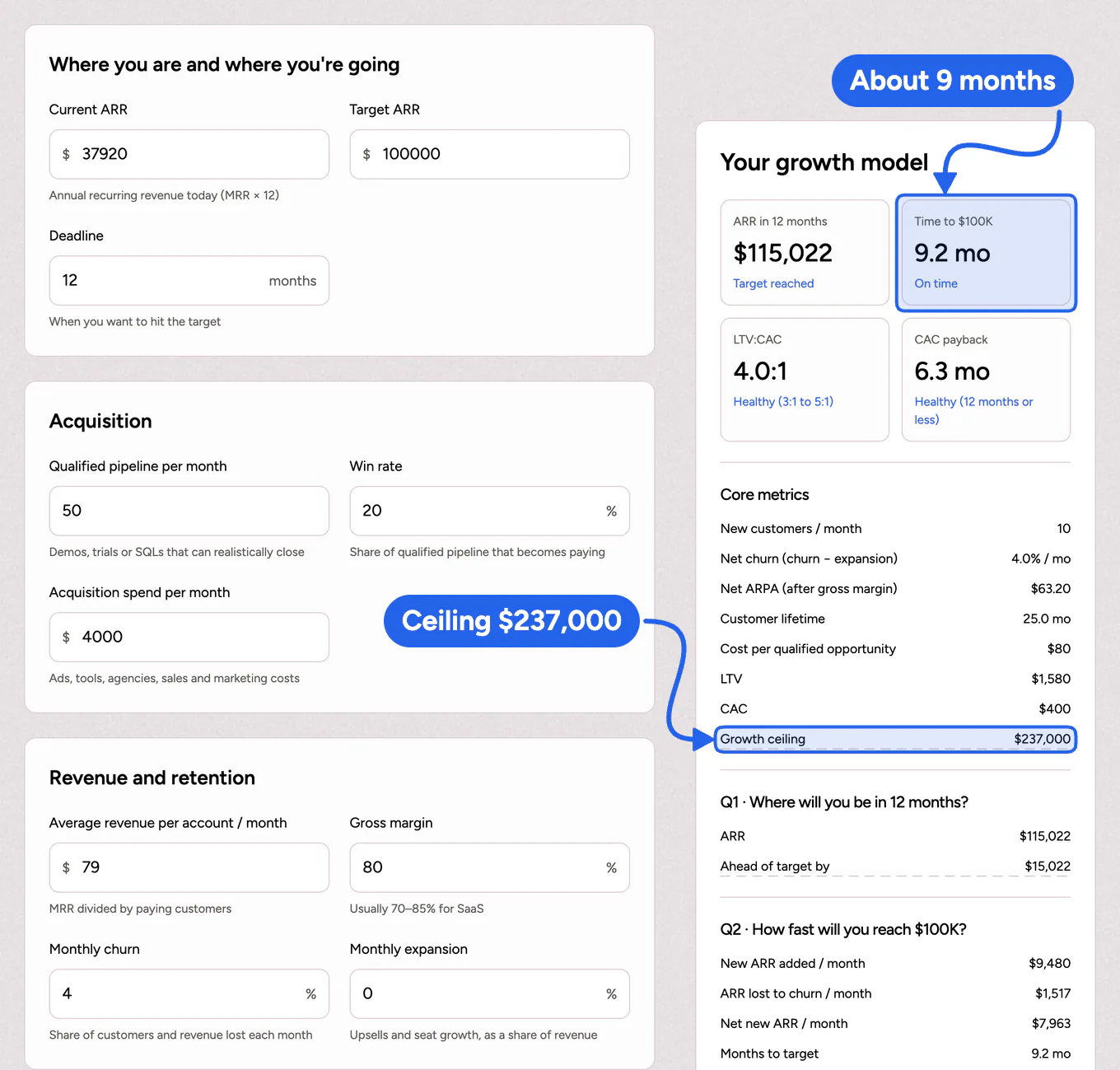Edit the Average revenue per account field
Viewport: 1120px width, 1070px height.
tap(189, 867)
